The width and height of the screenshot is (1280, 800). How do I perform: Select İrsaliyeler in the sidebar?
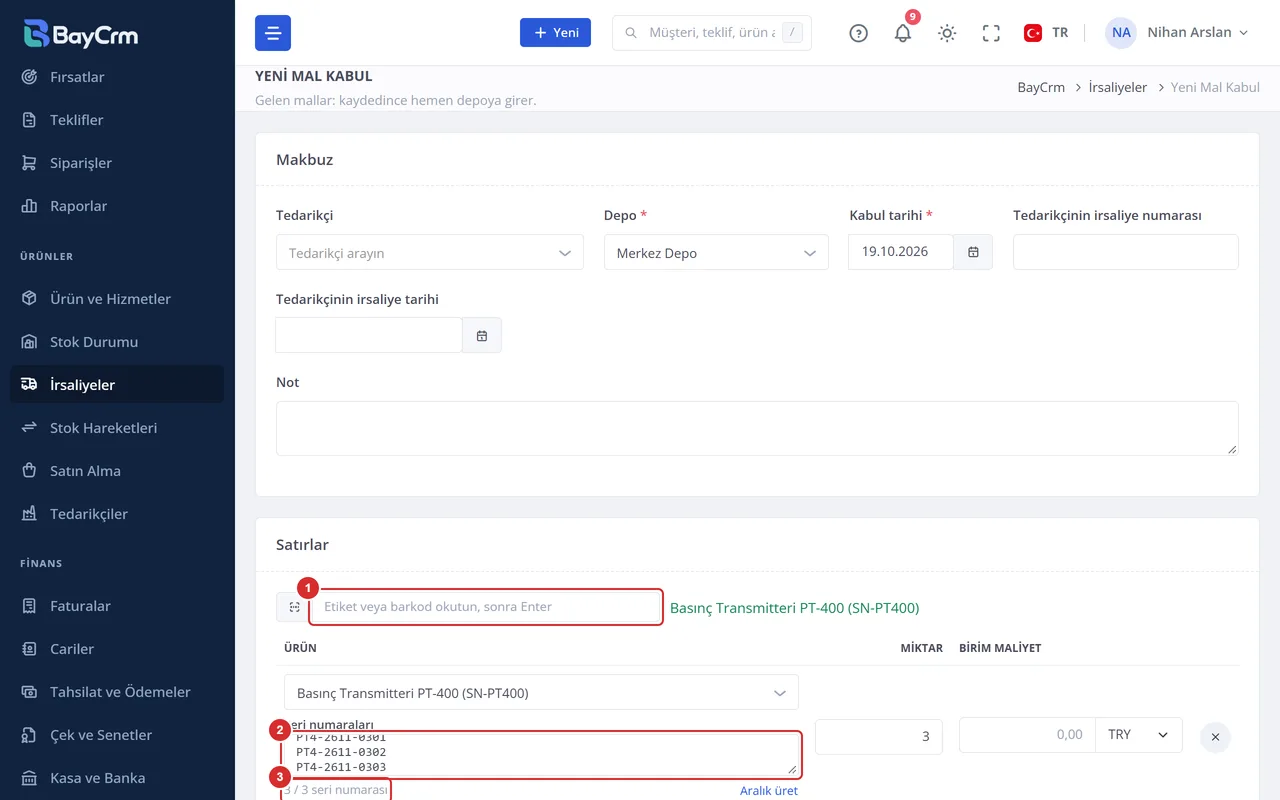tap(117, 385)
